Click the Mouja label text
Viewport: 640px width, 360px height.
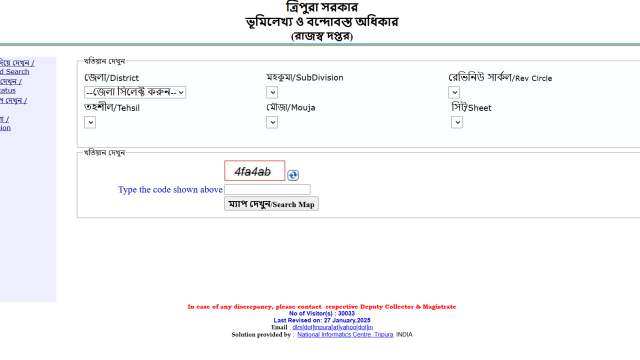point(291,107)
